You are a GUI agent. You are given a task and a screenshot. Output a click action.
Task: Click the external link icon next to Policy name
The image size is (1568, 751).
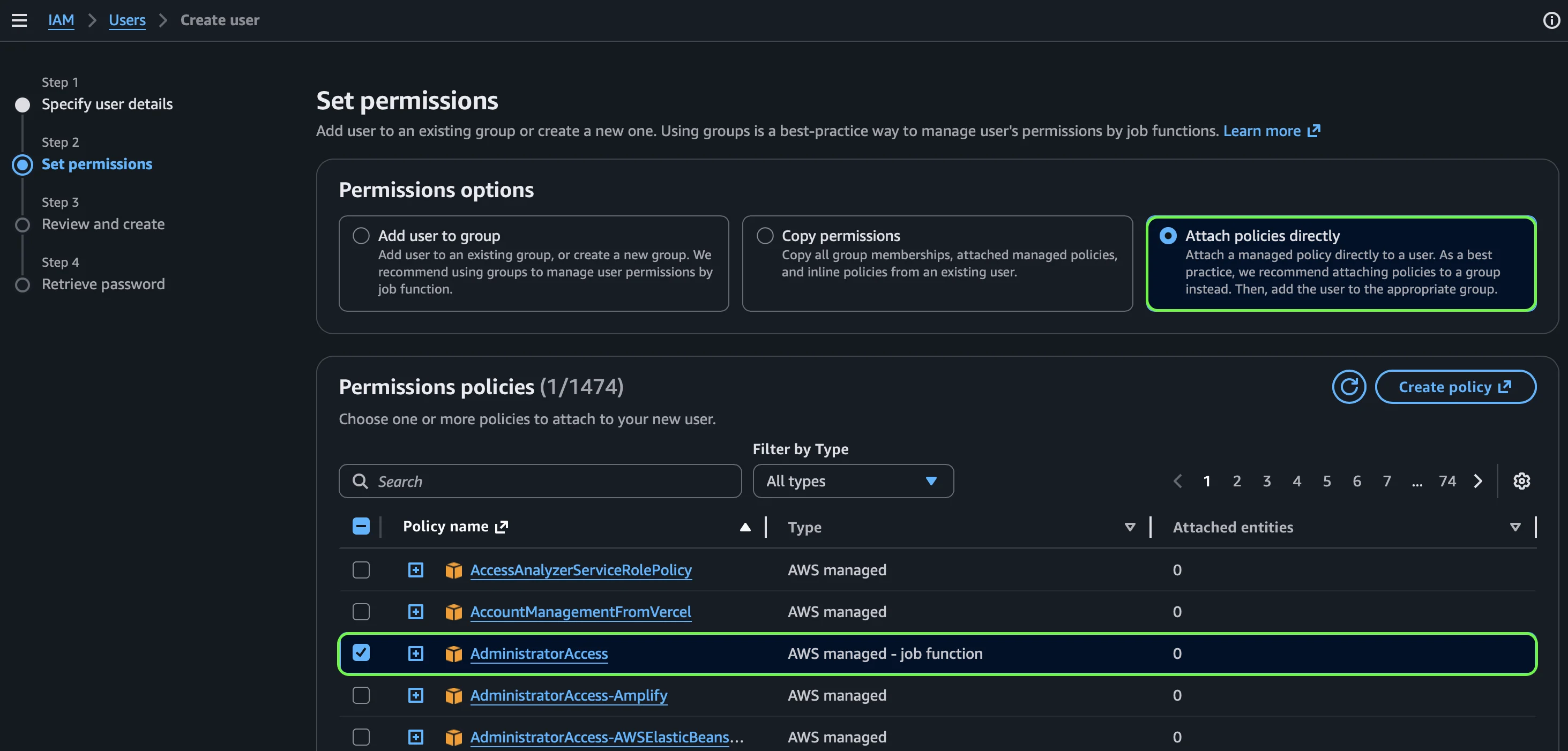(501, 527)
